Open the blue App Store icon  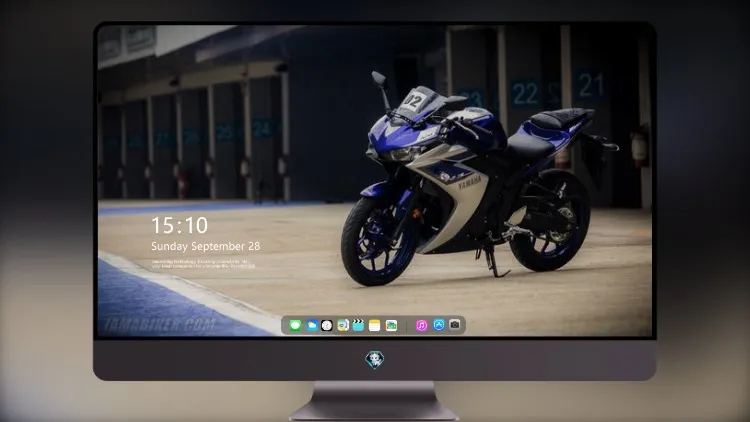tap(439, 325)
